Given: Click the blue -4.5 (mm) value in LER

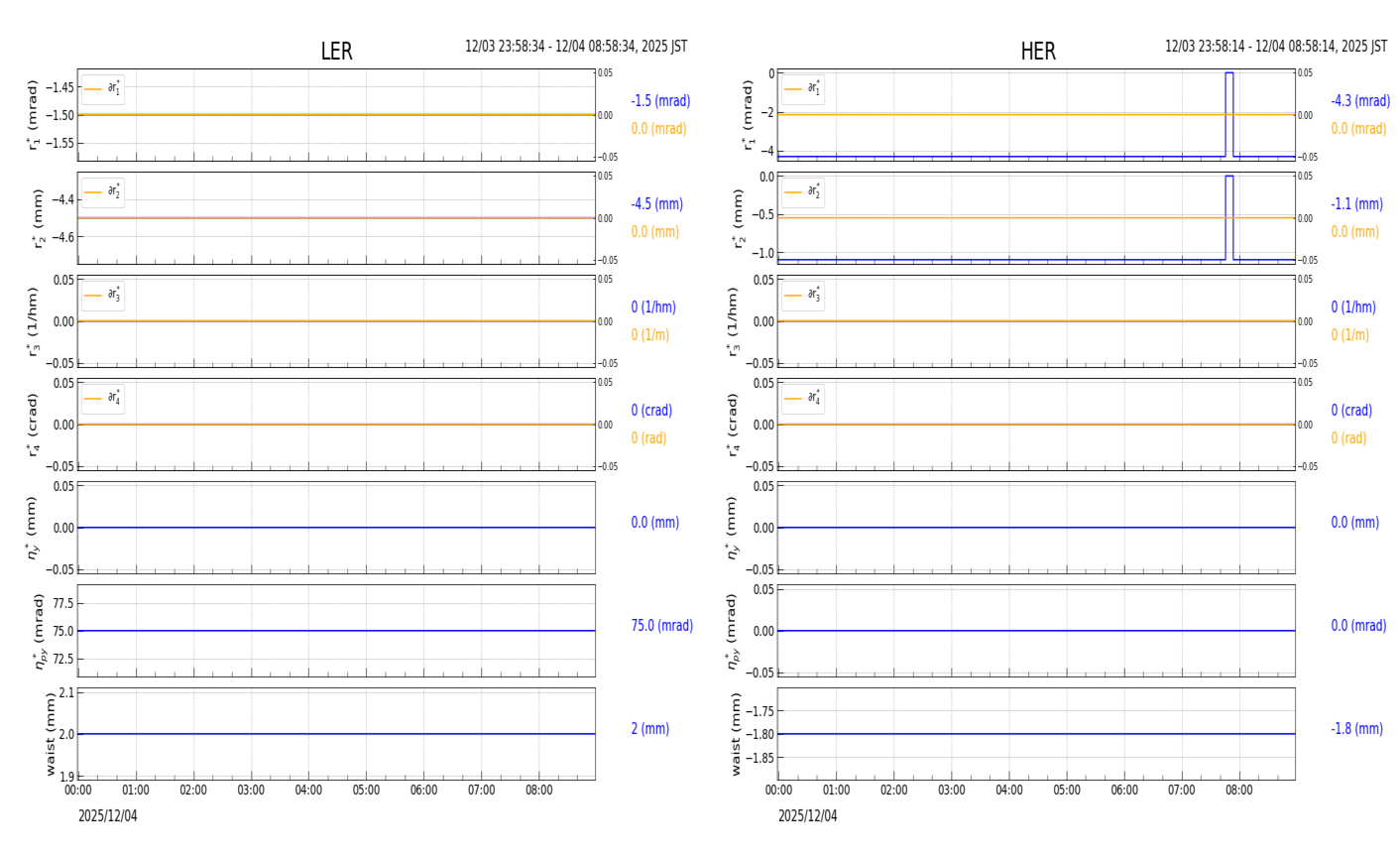Looking at the screenshot, I should 656,204.
